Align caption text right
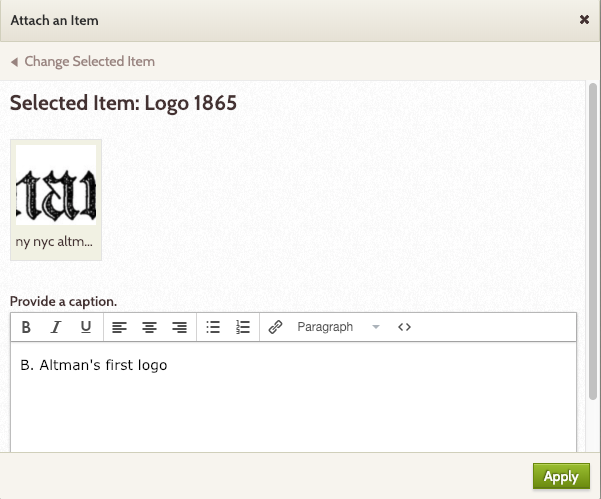This screenshot has height=499, width=601. [179, 327]
